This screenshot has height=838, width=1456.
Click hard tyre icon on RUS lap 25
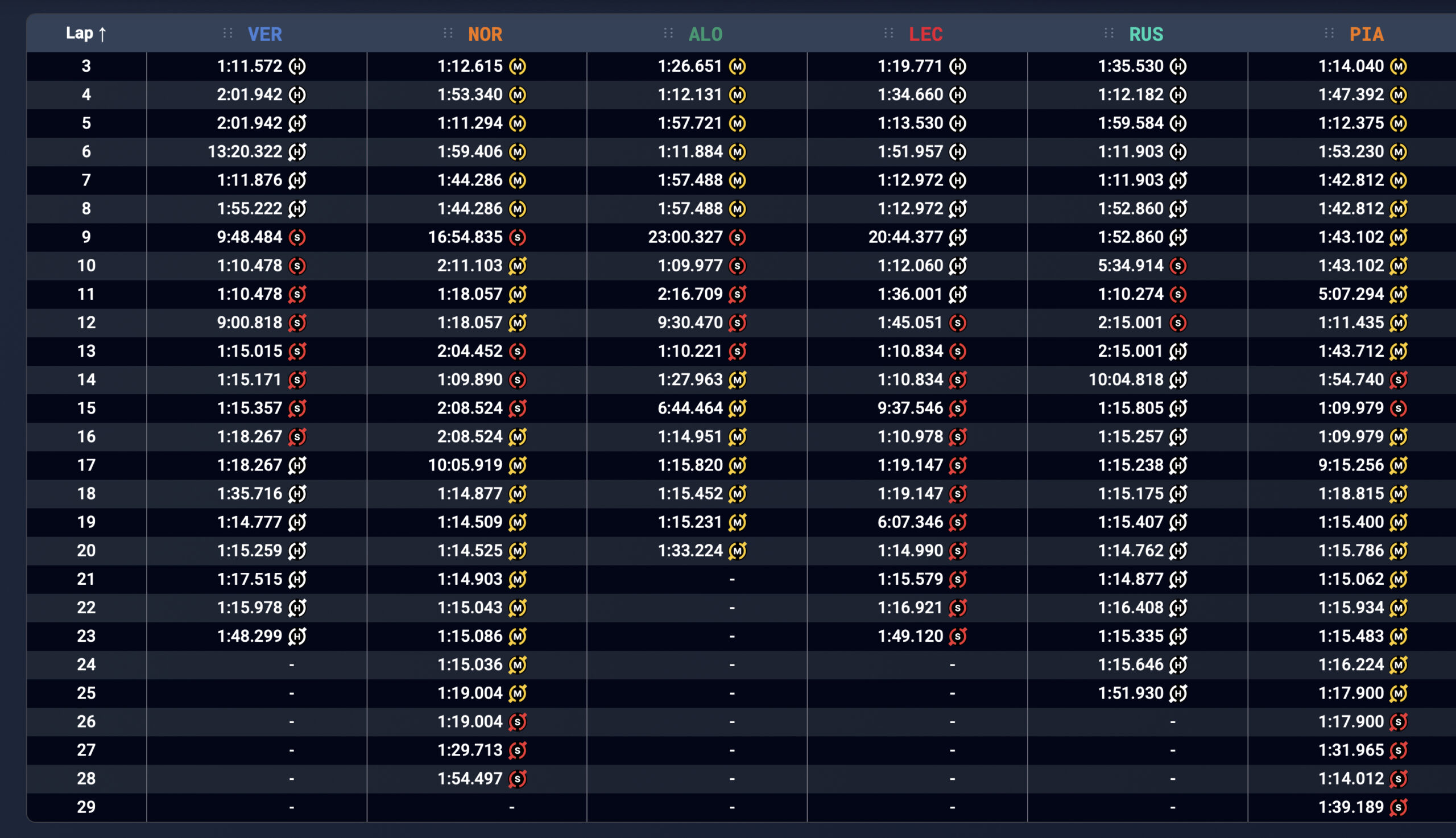tap(1177, 693)
